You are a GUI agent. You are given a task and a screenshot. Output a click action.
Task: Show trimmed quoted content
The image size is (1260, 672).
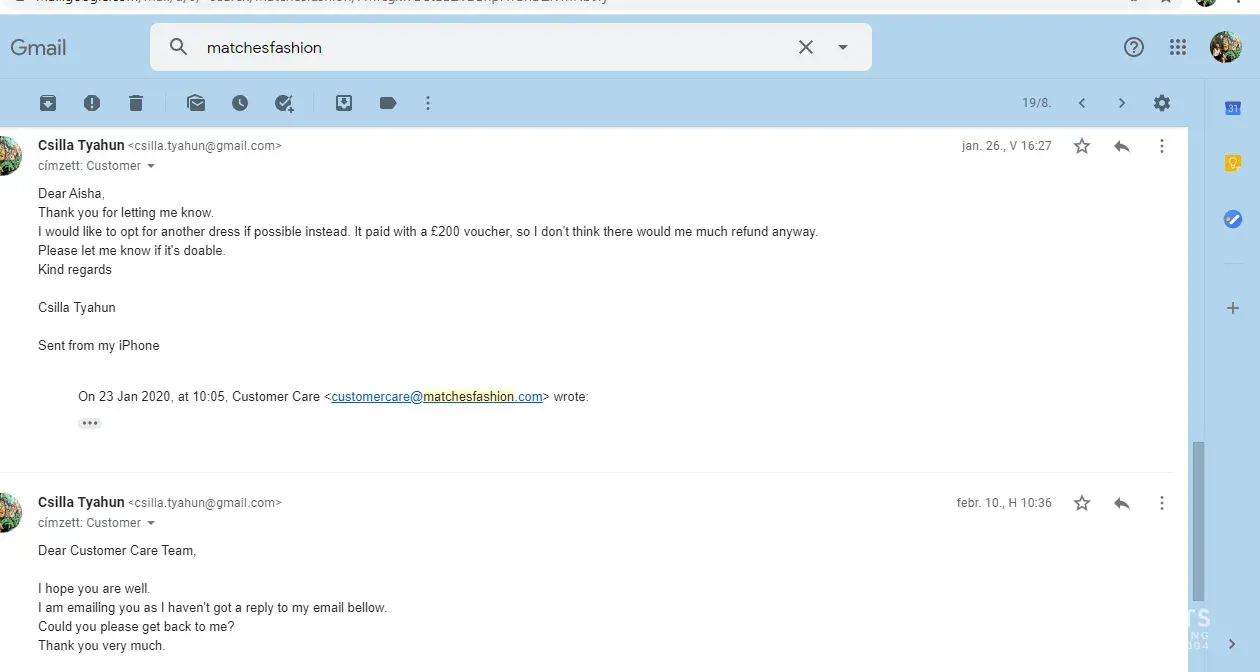coord(90,423)
